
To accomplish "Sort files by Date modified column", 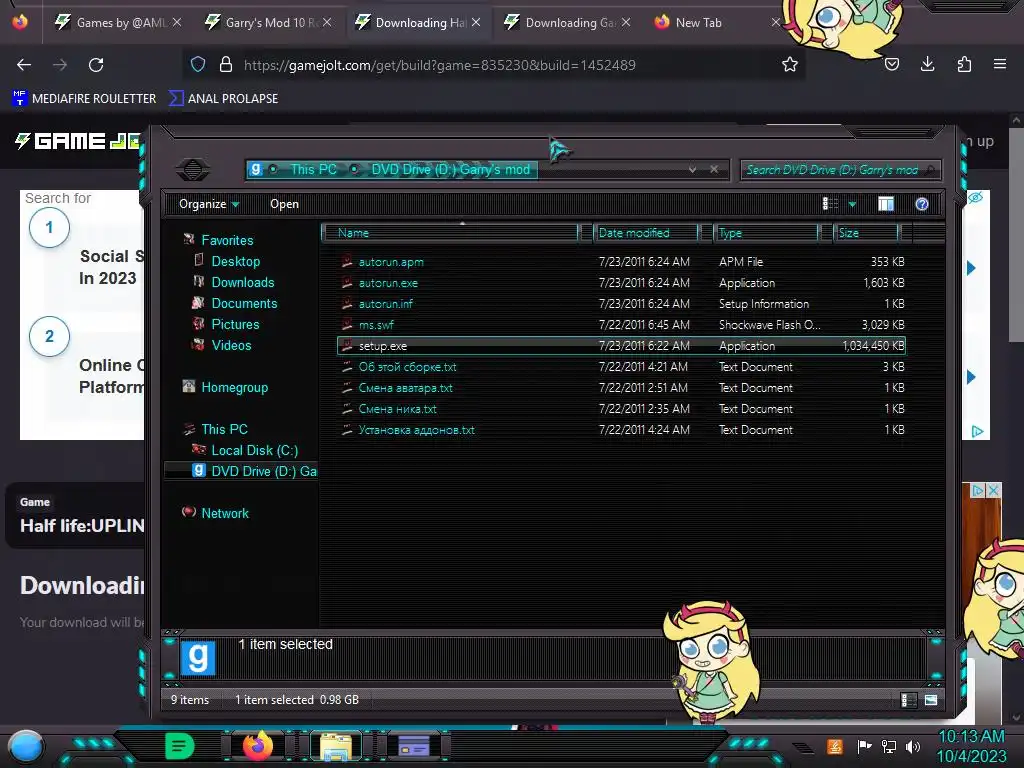I will click(645, 232).
